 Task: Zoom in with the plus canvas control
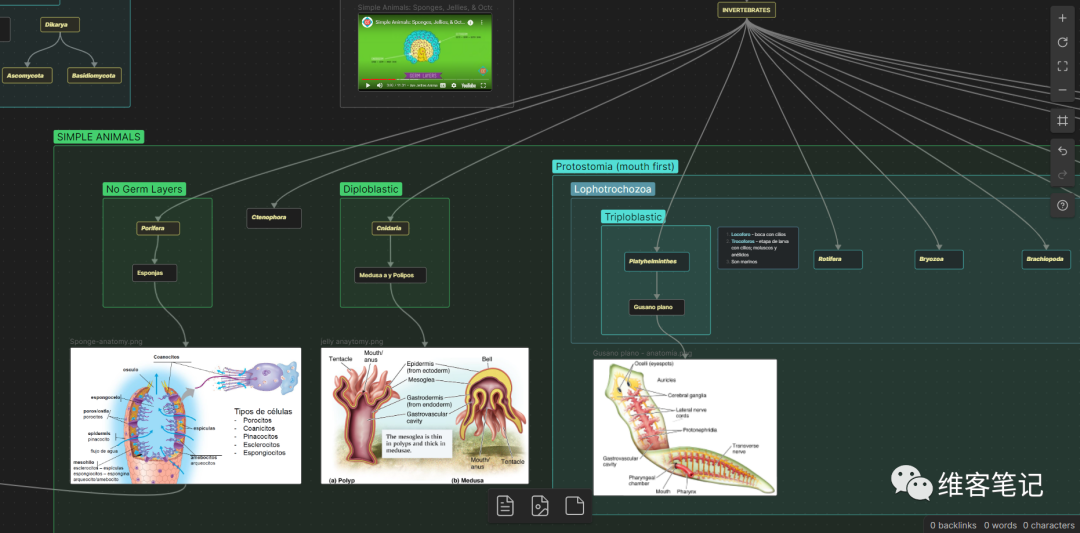pos(1062,19)
